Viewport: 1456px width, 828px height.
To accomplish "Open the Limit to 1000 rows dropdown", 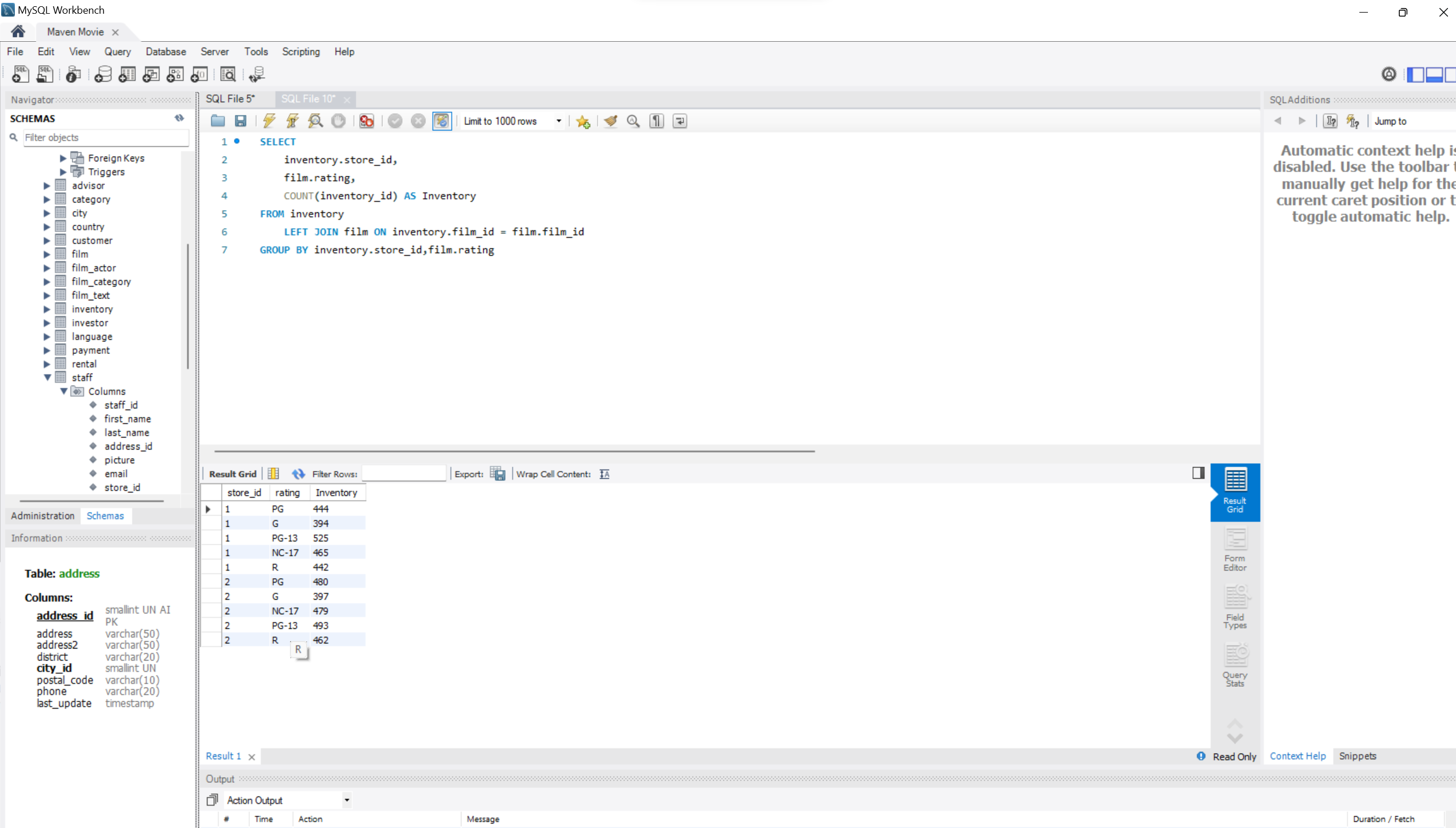I will coord(559,121).
